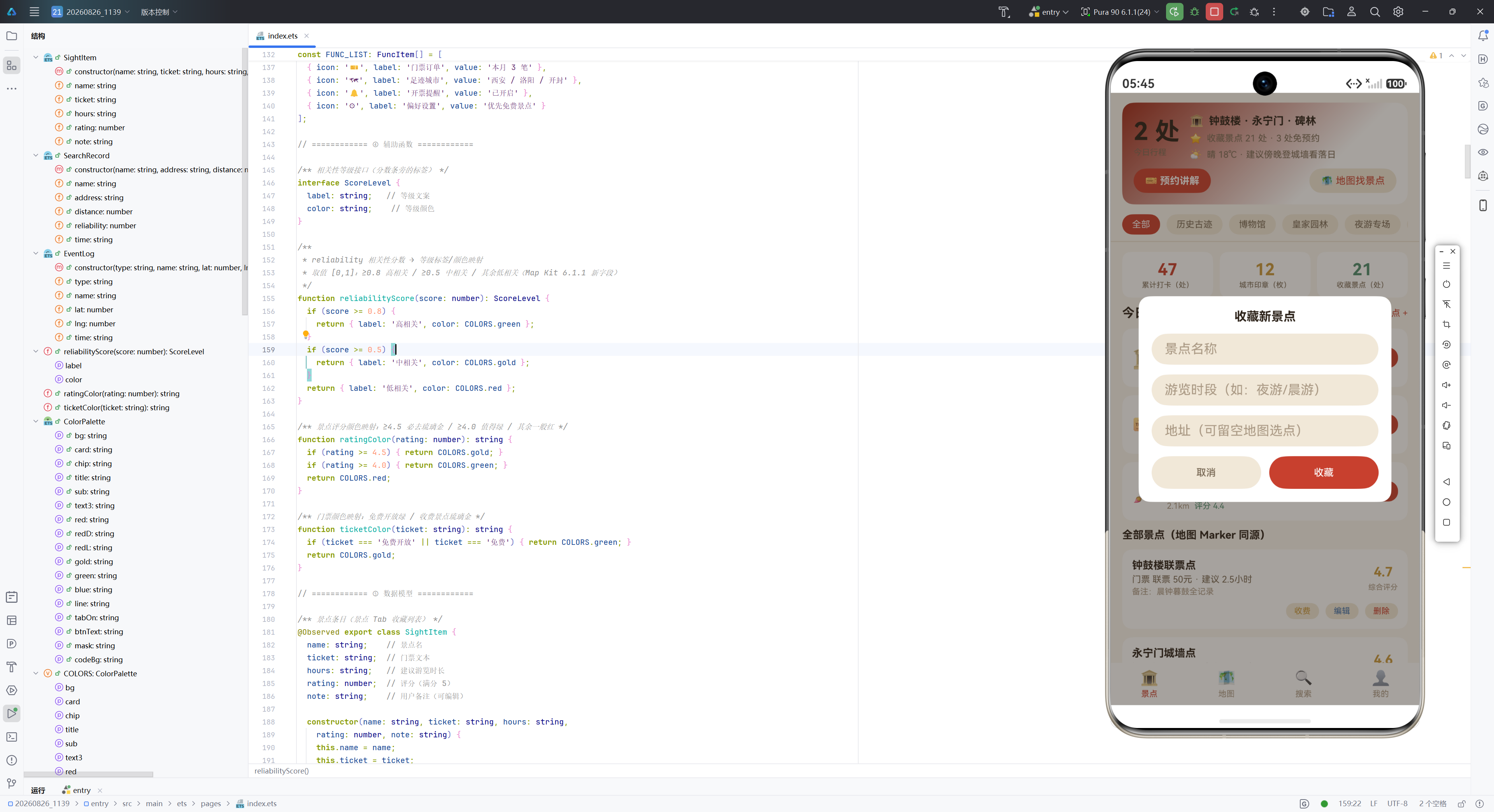Click the intention lightbulb on line 158
The width and height of the screenshot is (1494, 812).
[x=306, y=334]
